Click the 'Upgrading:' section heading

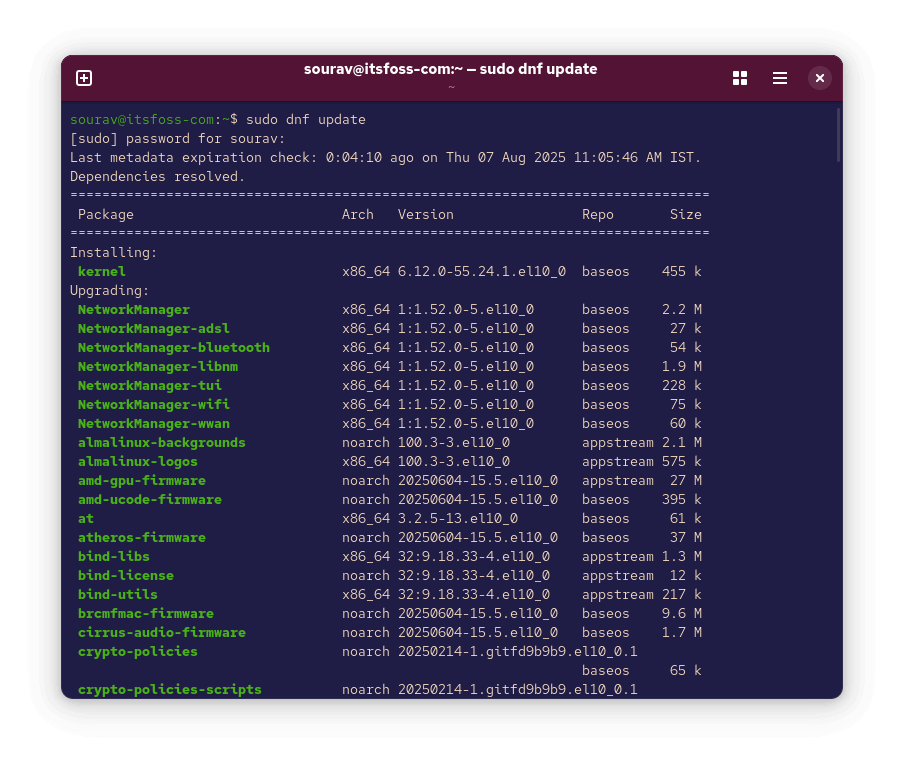click(x=107, y=290)
